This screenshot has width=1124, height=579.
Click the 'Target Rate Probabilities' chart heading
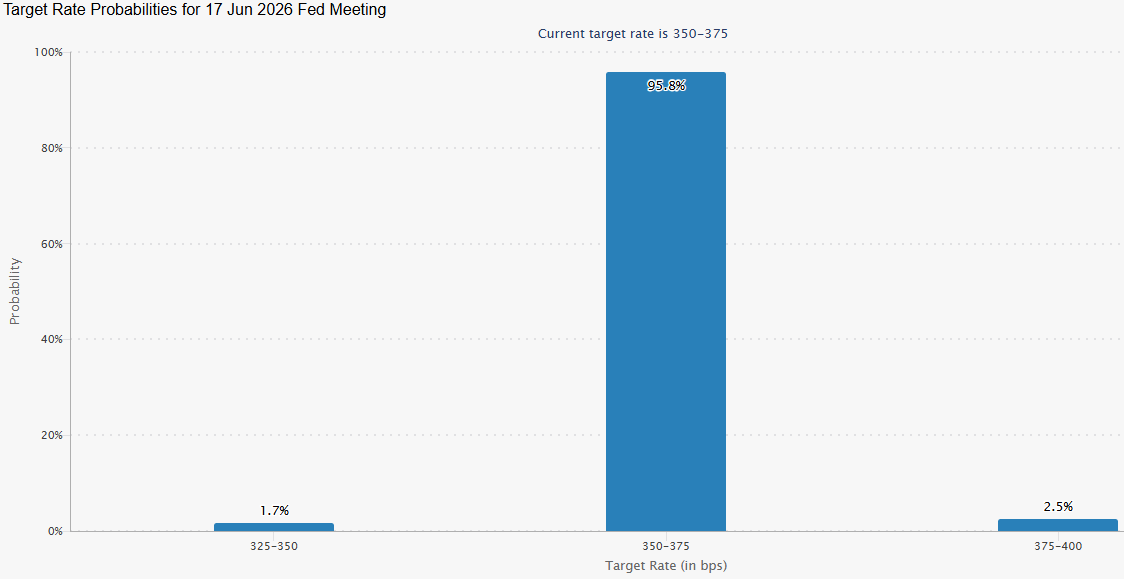(x=196, y=10)
